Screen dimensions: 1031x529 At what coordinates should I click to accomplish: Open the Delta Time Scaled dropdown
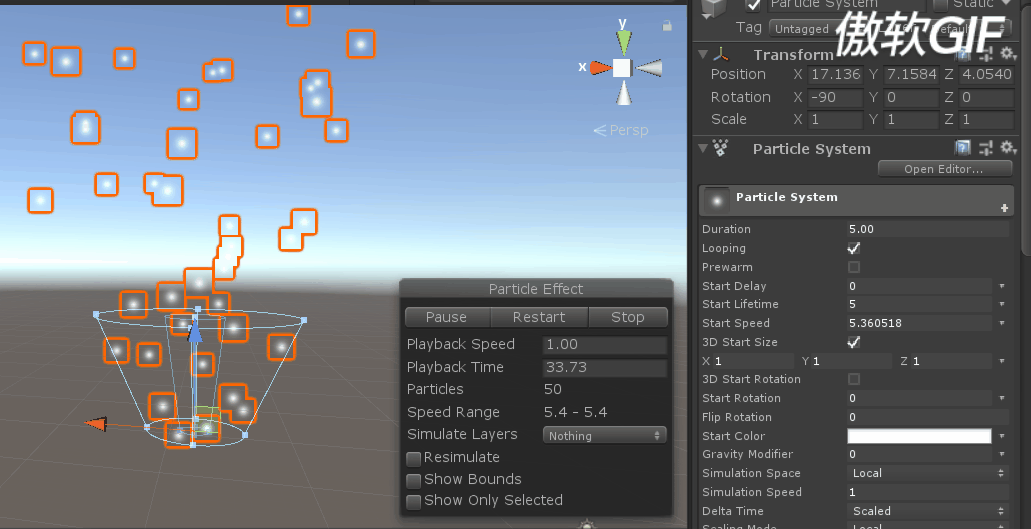928,511
